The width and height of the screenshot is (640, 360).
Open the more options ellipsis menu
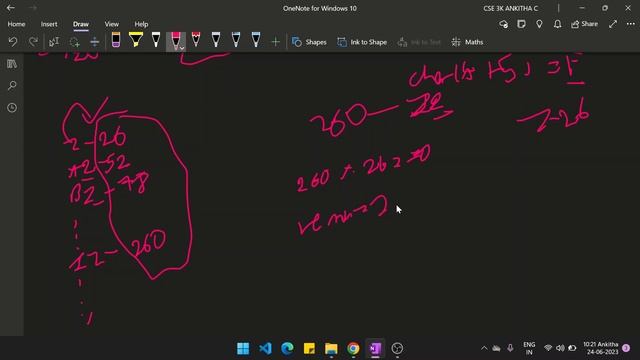click(631, 24)
